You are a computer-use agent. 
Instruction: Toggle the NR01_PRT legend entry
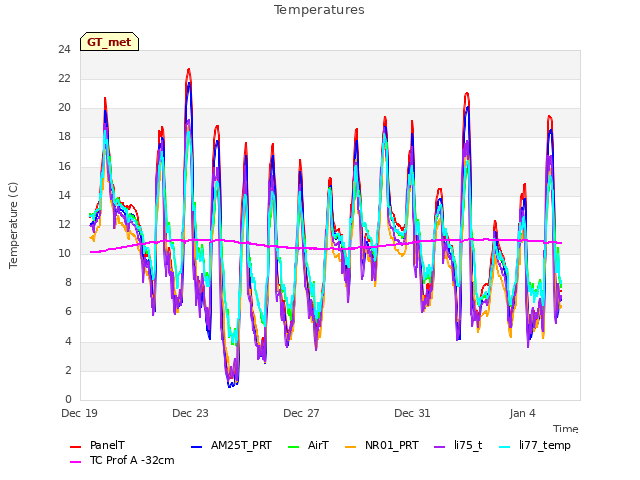click(x=382, y=445)
